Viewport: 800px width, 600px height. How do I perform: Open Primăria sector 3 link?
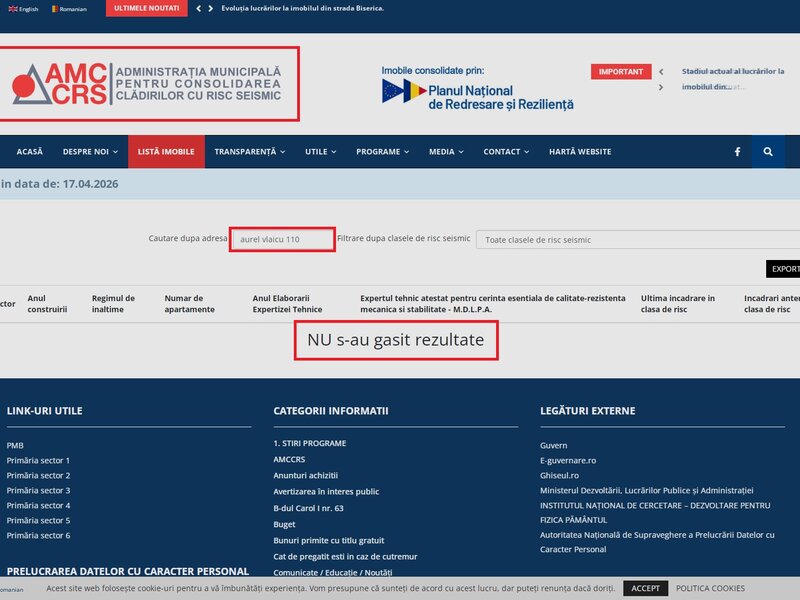click(x=38, y=490)
